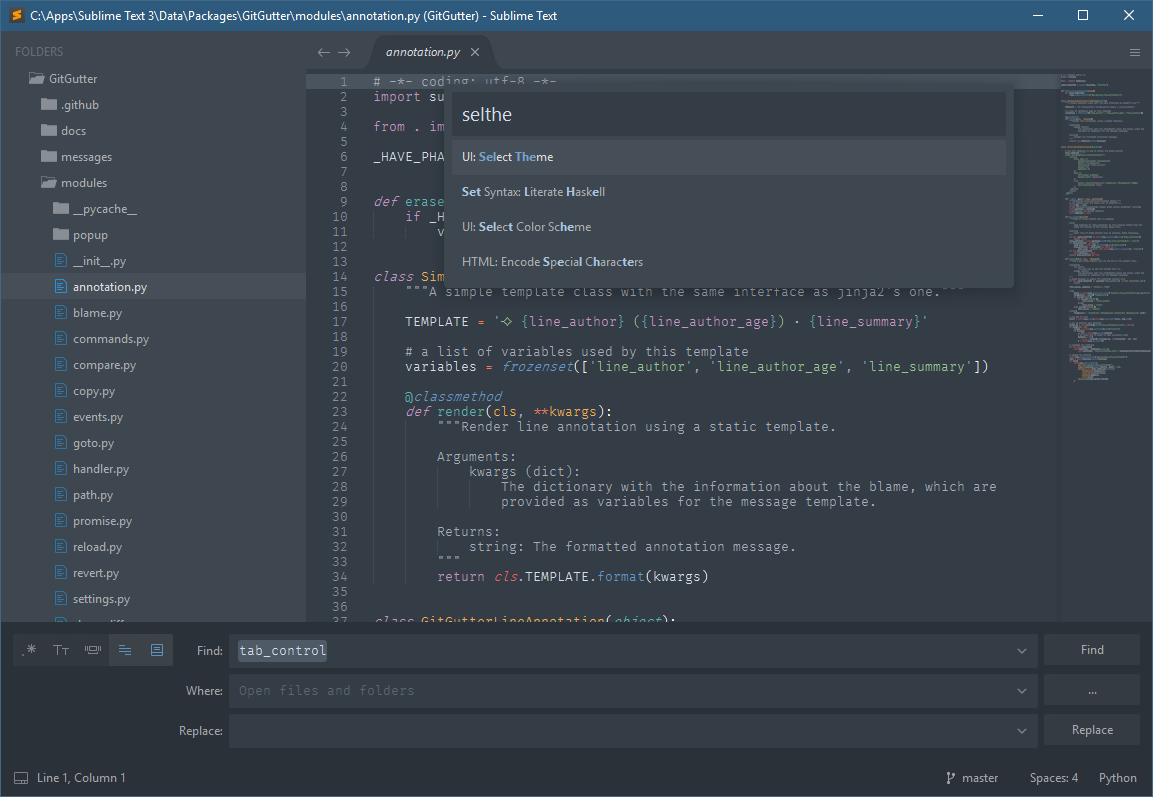The image size is (1153, 797).
Task: Expand the __pycache__ folder
Action: [61, 209]
